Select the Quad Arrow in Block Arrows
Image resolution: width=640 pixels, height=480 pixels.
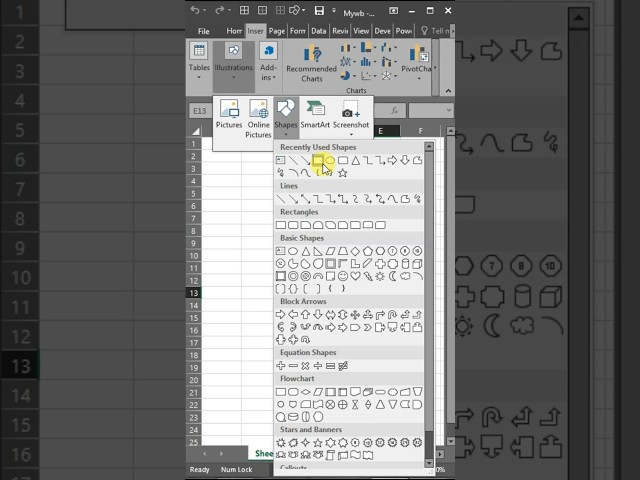click(x=355, y=315)
